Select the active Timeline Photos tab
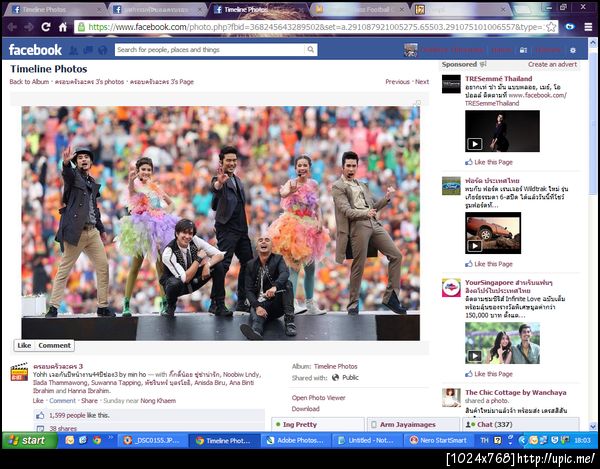The width and height of the screenshot is (600, 469). (x=257, y=10)
